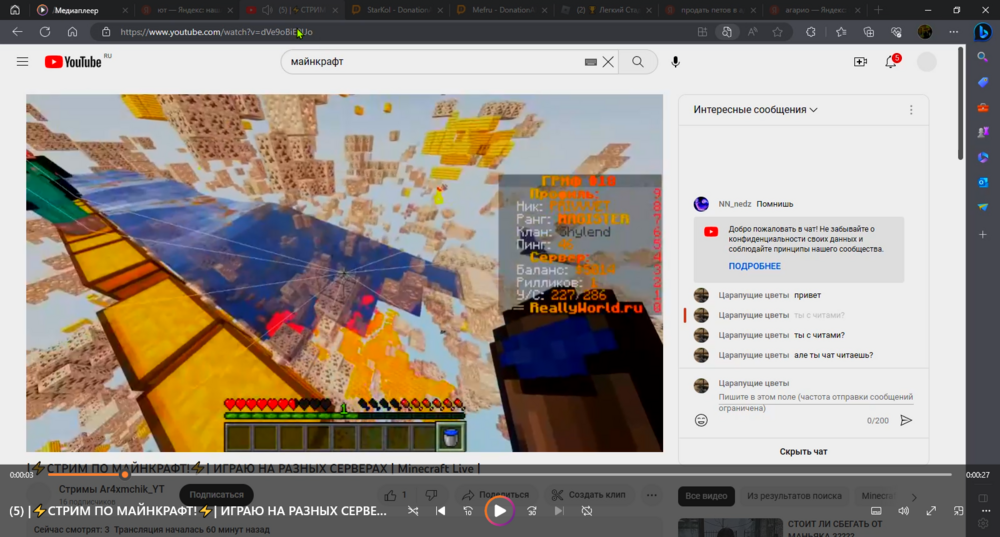This screenshot has width=1000, height=537.
Task: Open media player volume control
Action: coord(904,511)
